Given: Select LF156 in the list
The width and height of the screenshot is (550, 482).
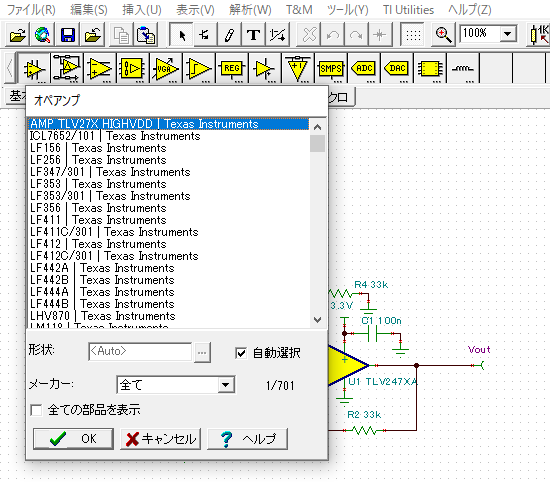Looking at the screenshot, I should pyautogui.click(x=168, y=148).
